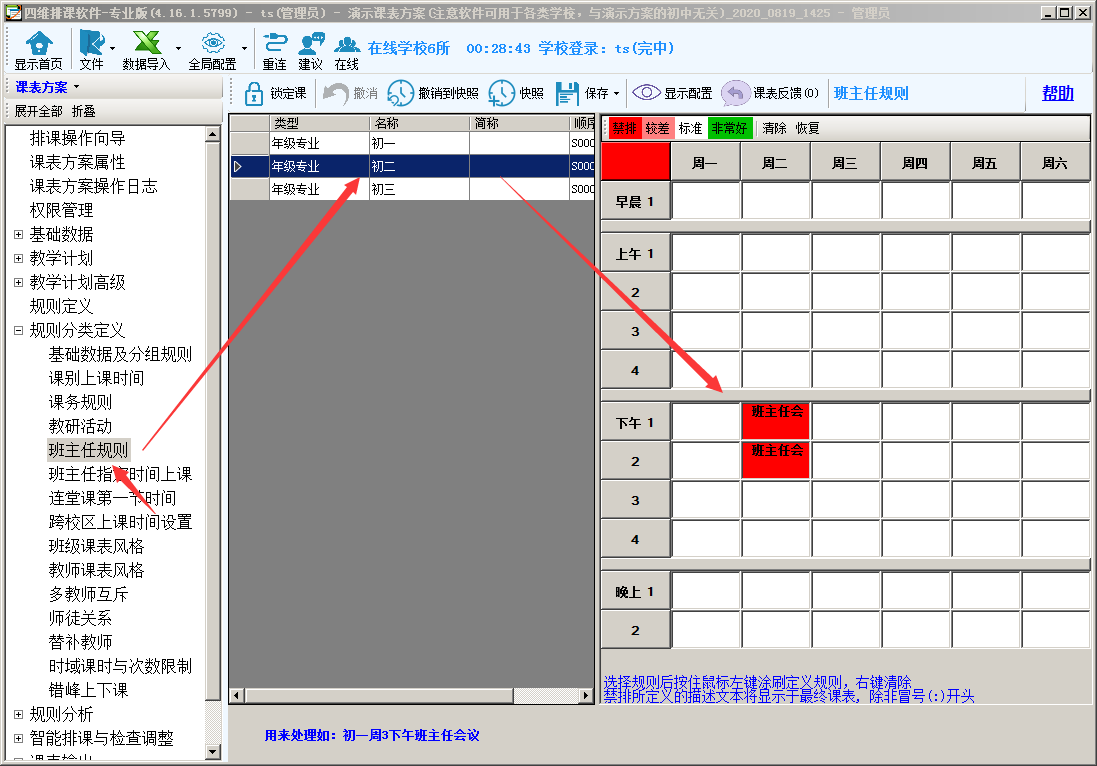
Task: Click the 重连 reconnect icon
Action: tap(274, 44)
